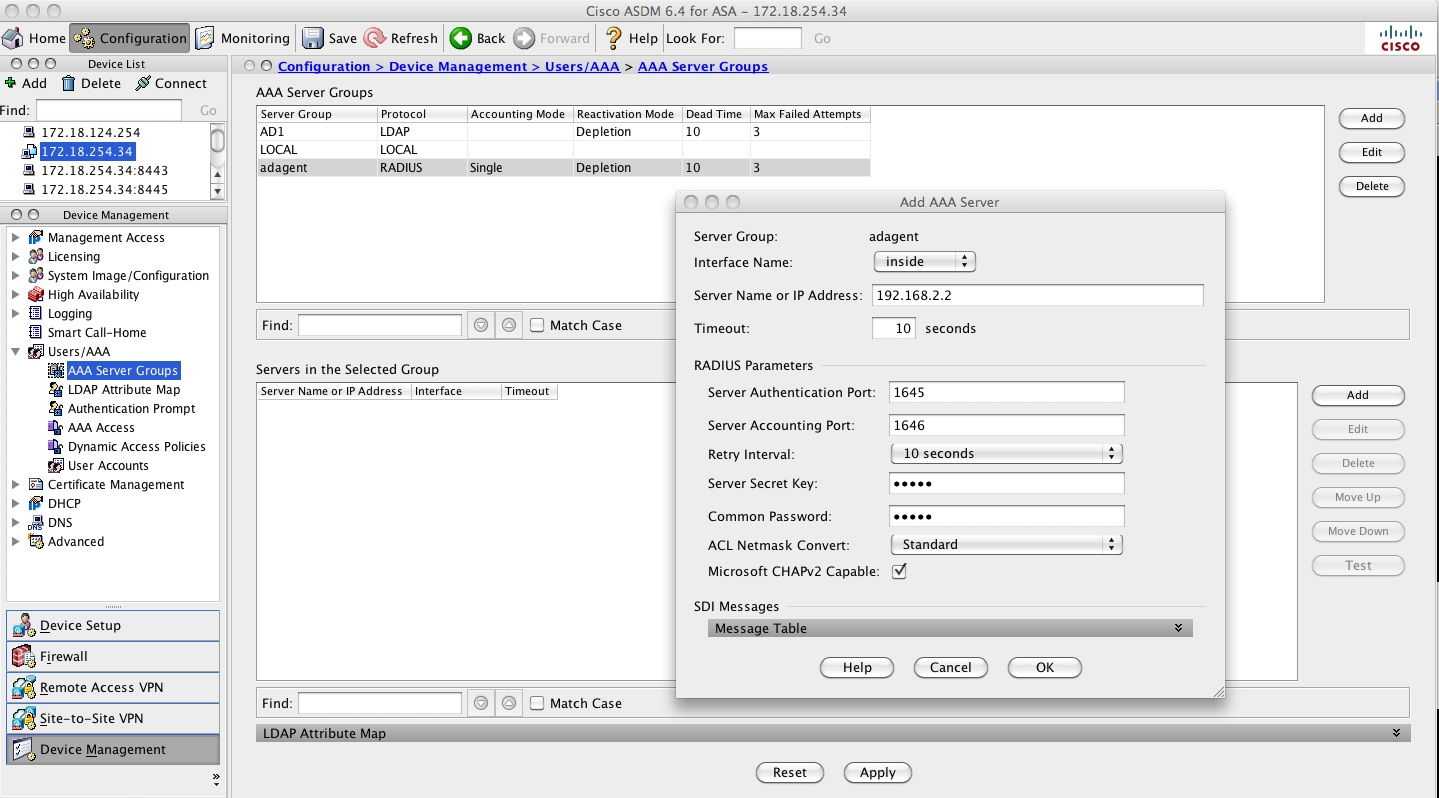Enable Match Case for servers find
The image size is (1439, 798).
click(x=537, y=703)
